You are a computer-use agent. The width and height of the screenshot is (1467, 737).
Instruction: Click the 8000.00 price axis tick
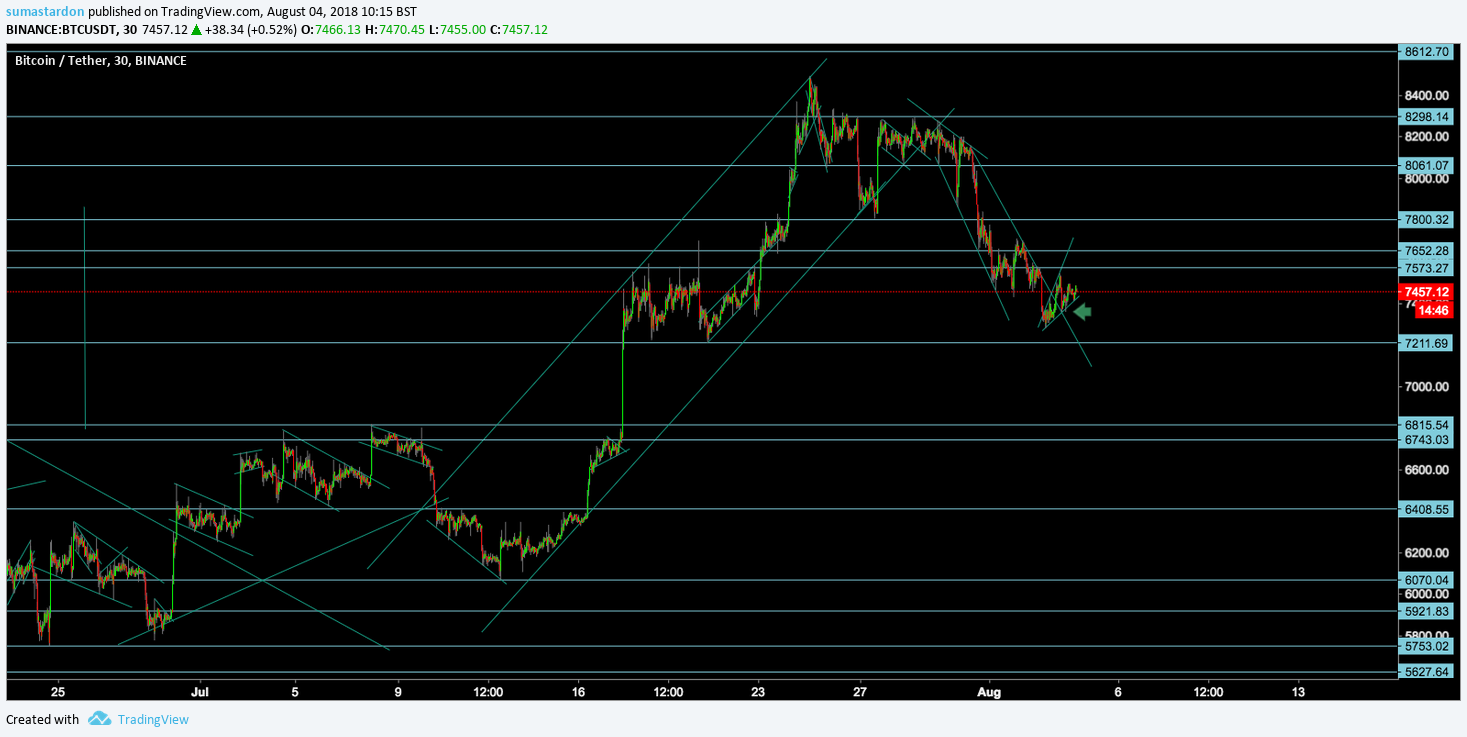pos(1427,180)
